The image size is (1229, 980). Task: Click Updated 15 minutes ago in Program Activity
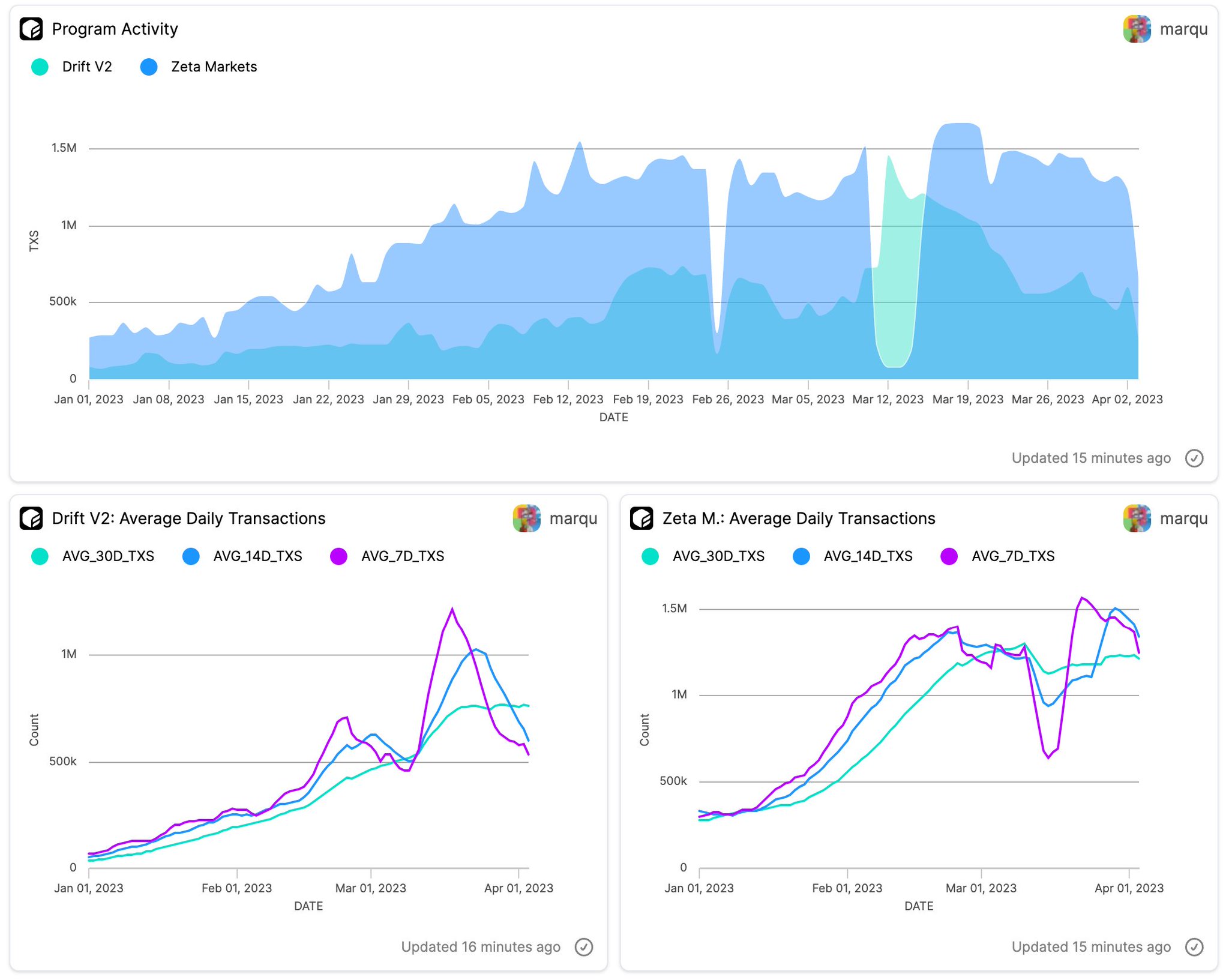pos(1091,458)
